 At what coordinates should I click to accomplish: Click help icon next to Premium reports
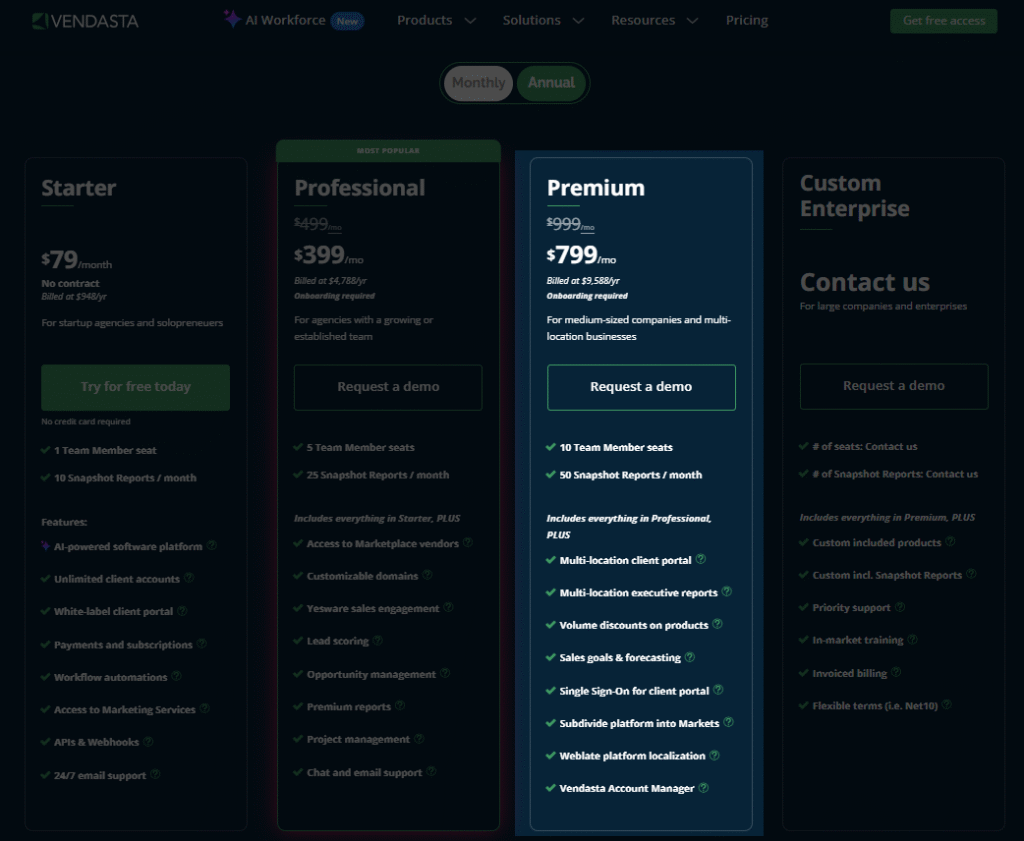point(400,706)
